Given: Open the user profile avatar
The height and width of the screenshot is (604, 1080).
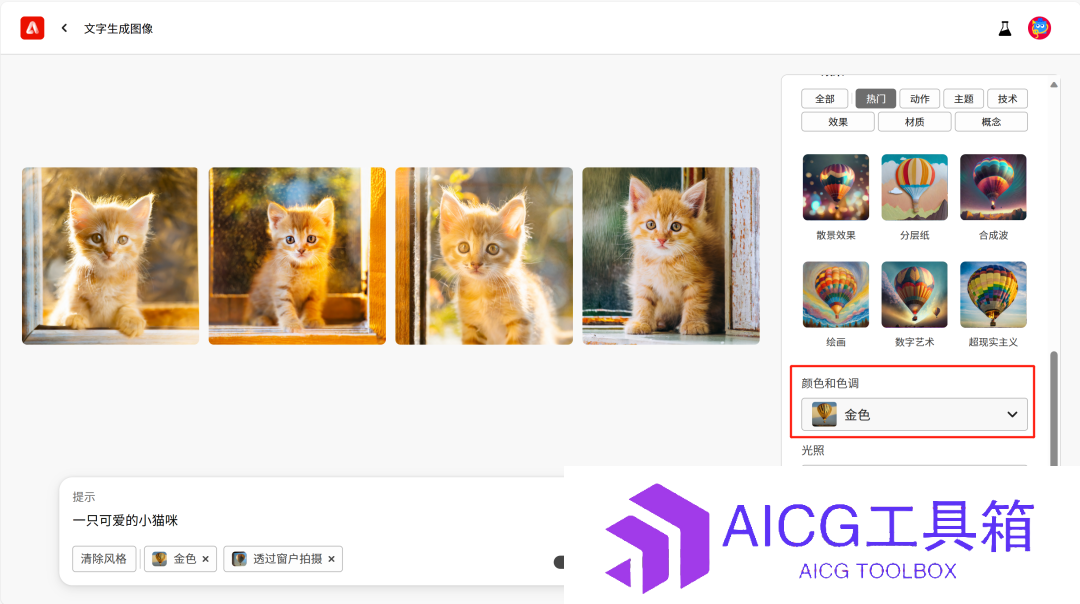Looking at the screenshot, I should pos(1039,28).
